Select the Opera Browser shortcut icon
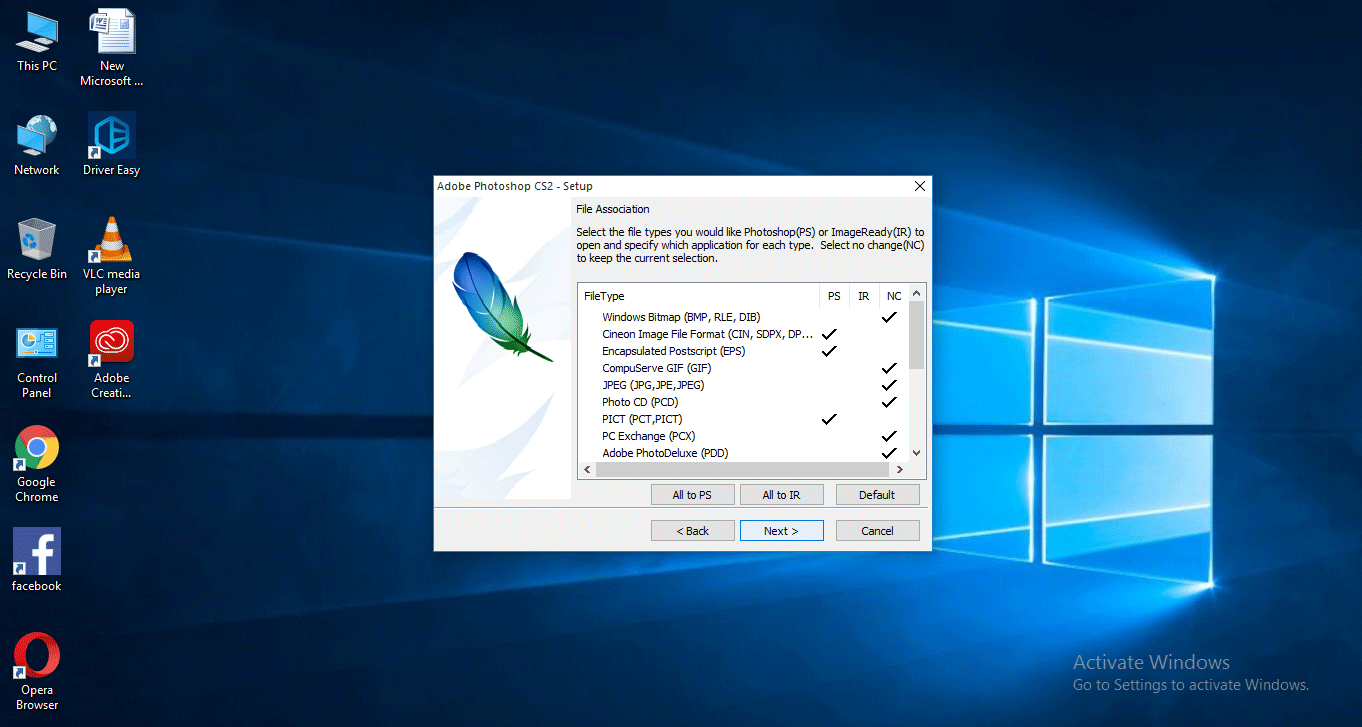The width and height of the screenshot is (1362, 727). pos(37,672)
